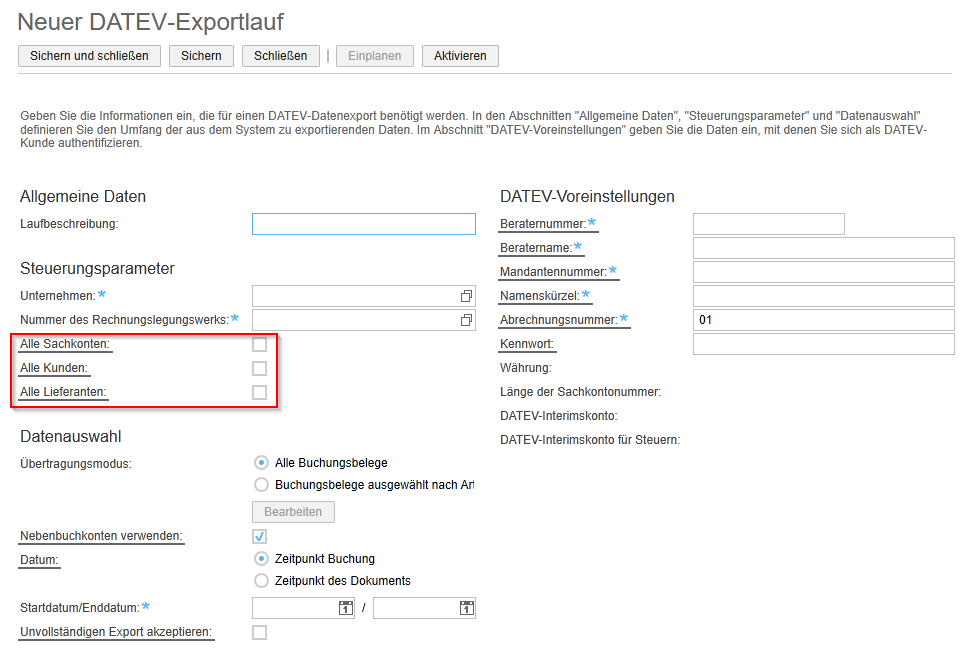Click the Sichern button
The width and height of the screenshot is (968, 657).
(x=201, y=56)
